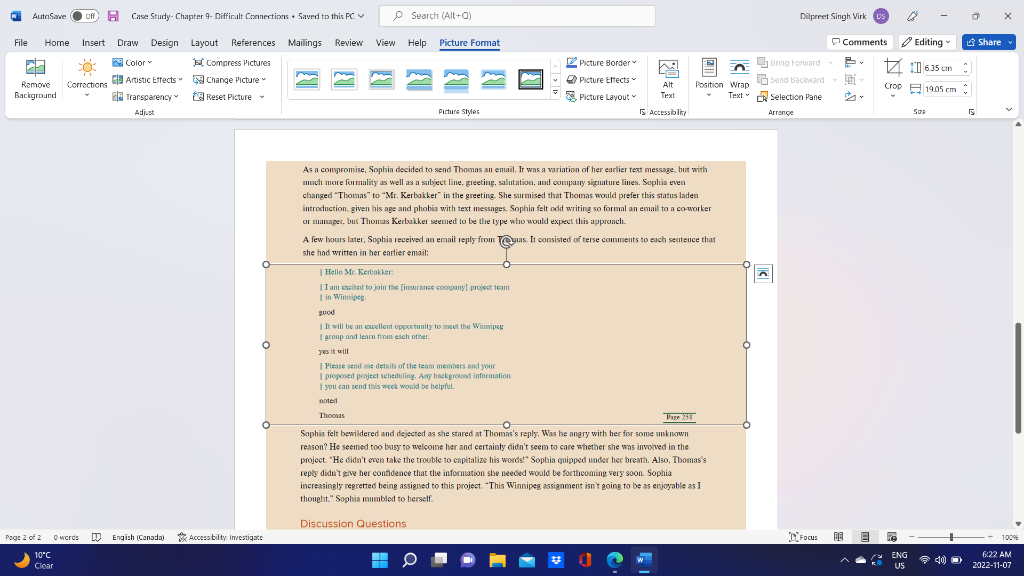Click Rotate objects icon
The height and width of the screenshot is (576, 1024).
click(x=854, y=97)
